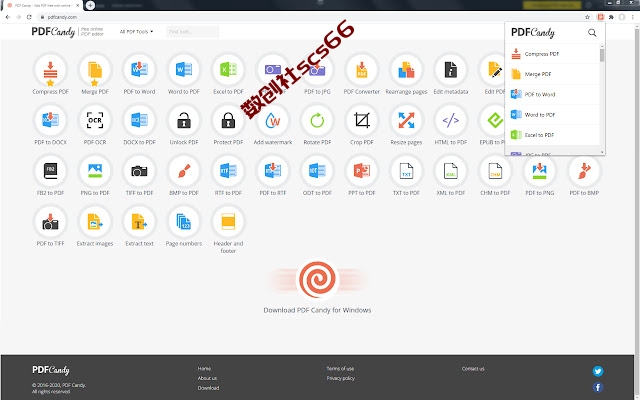Expand the All PDF Tools dropdown

click(136, 31)
